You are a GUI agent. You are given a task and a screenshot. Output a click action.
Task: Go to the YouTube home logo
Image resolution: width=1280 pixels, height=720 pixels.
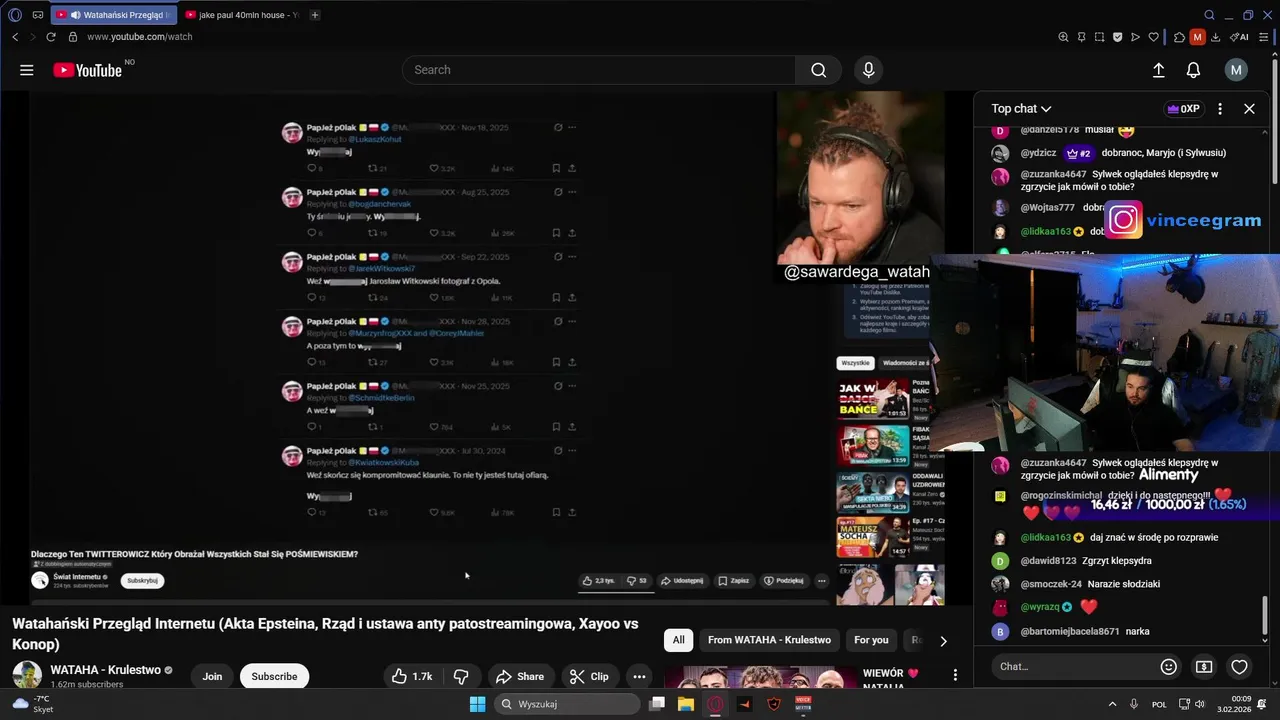[88, 70]
